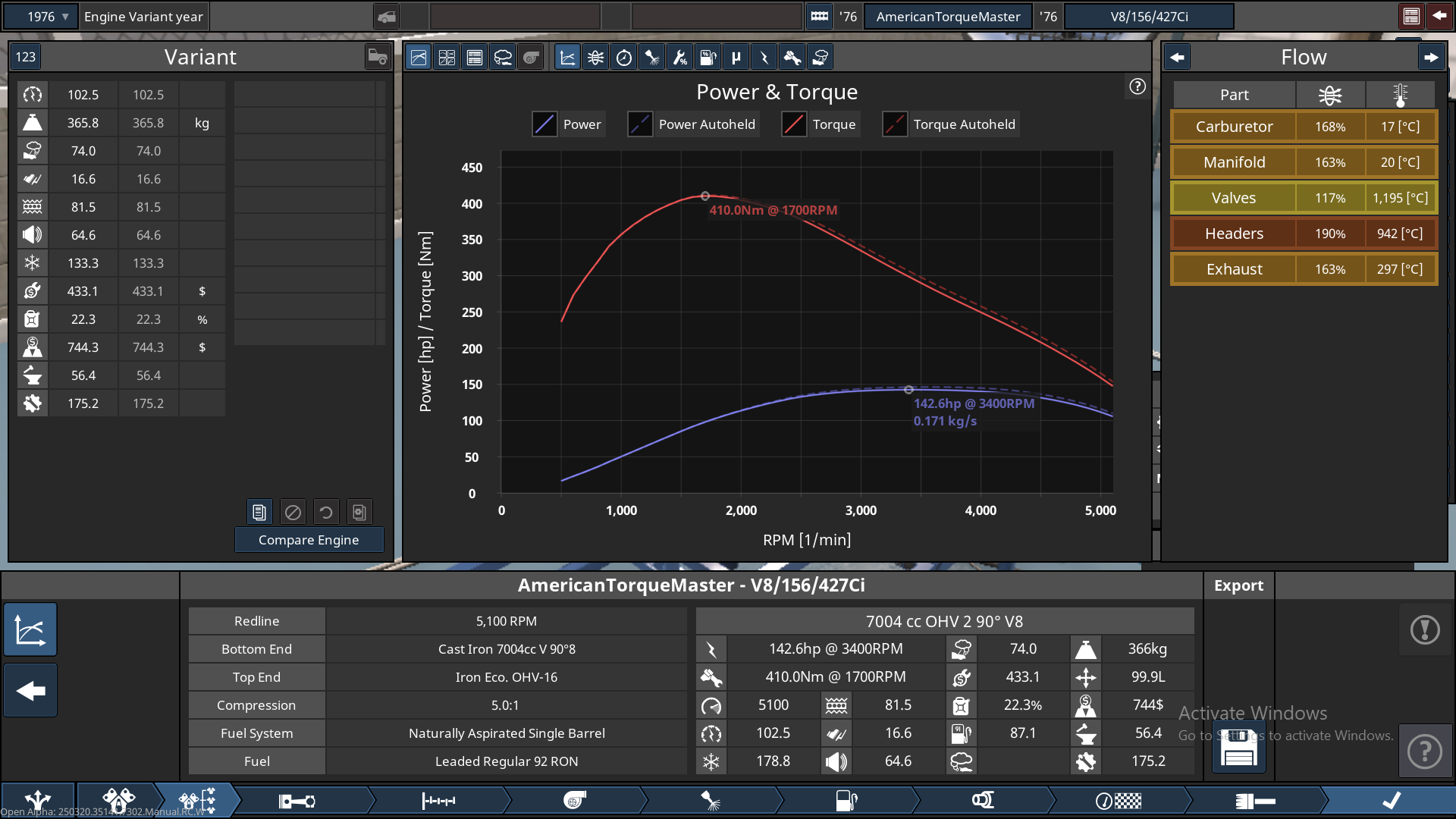Viewport: 1456px width, 819px height.
Task: Select the V8/156/427Ci variant name field
Action: pos(1149,16)
